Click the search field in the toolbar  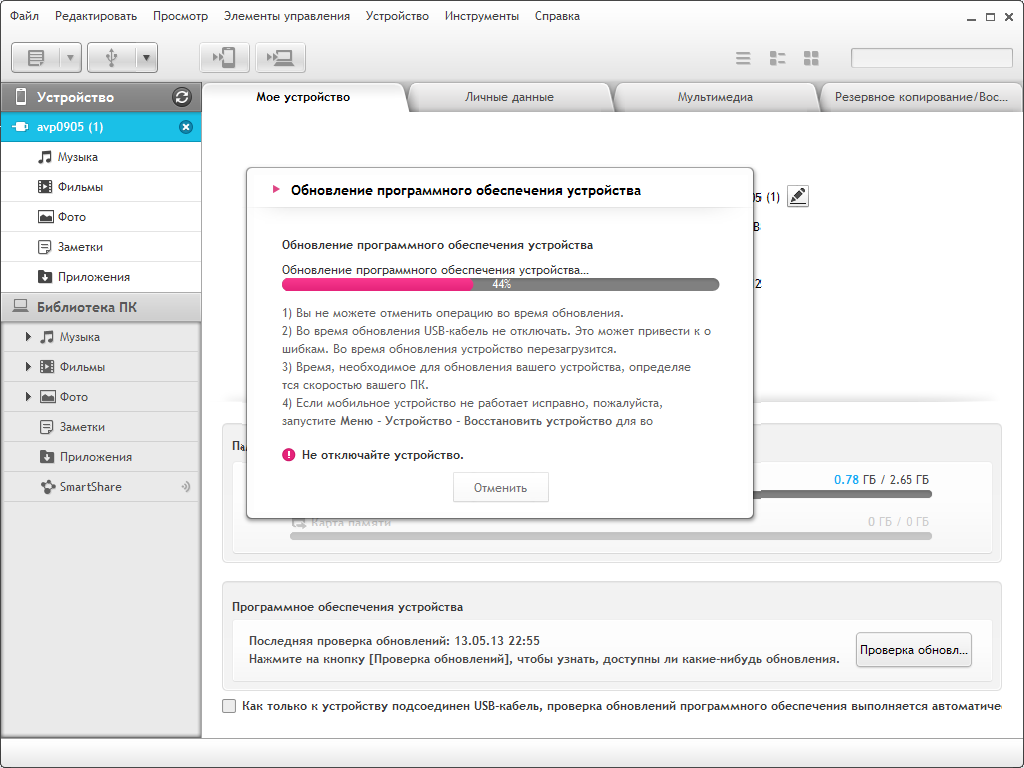click(x=931, y=58)
